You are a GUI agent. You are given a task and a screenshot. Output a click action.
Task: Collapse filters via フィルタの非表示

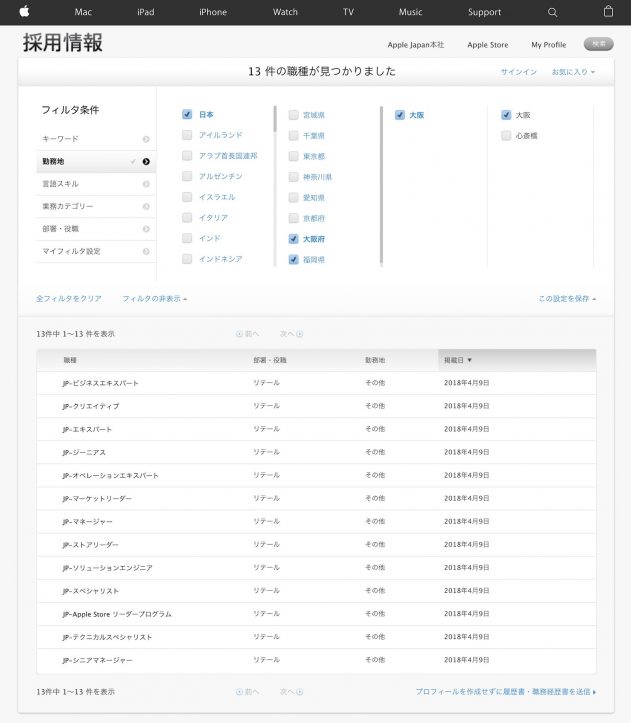point(154,299)
